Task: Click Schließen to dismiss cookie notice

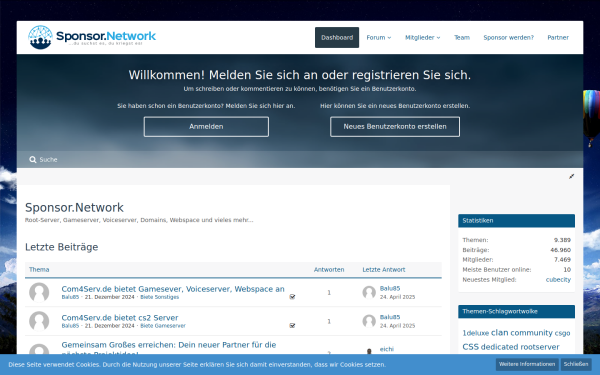Action: [576, 364]
